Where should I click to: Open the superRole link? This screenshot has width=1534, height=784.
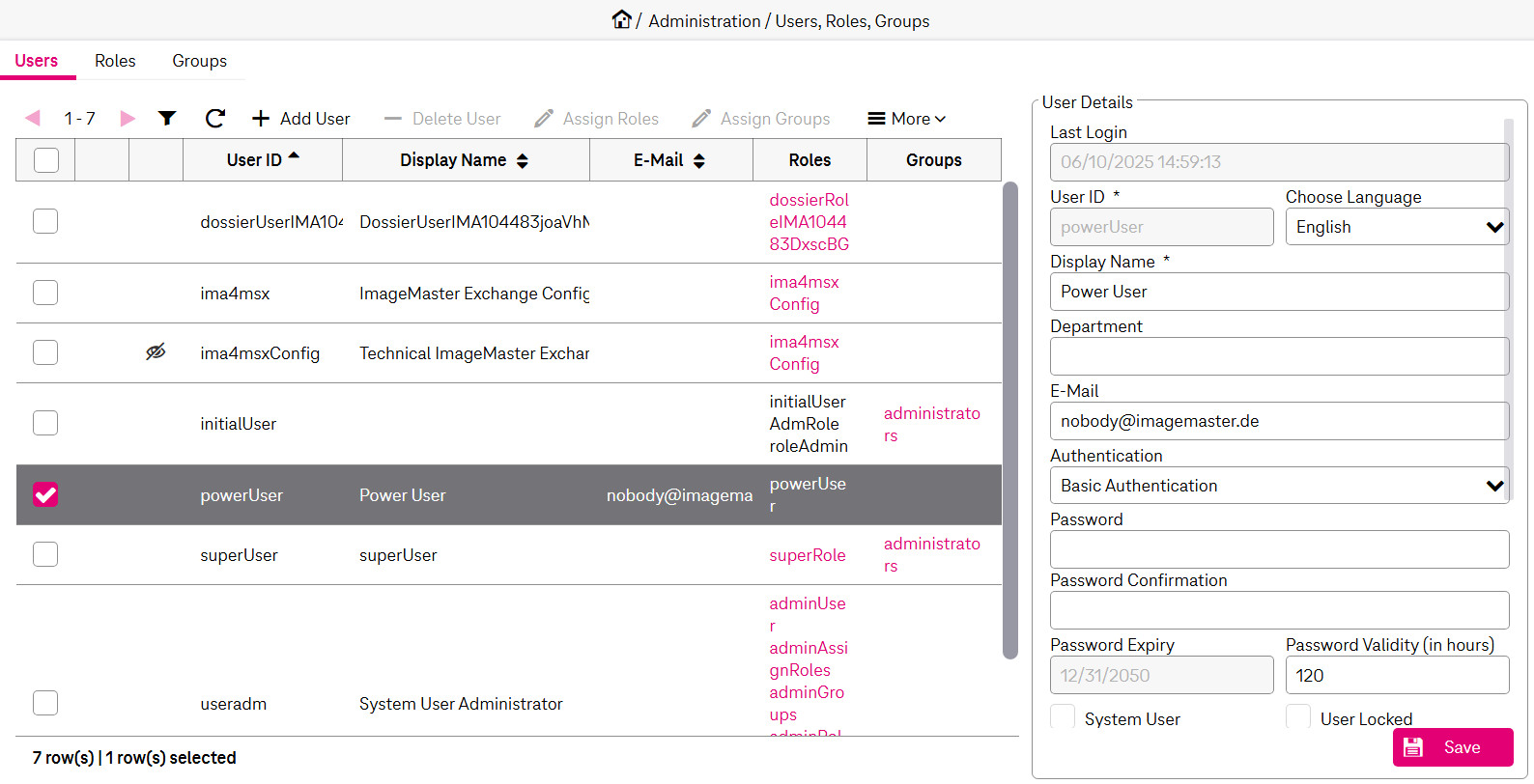(808, 555)
